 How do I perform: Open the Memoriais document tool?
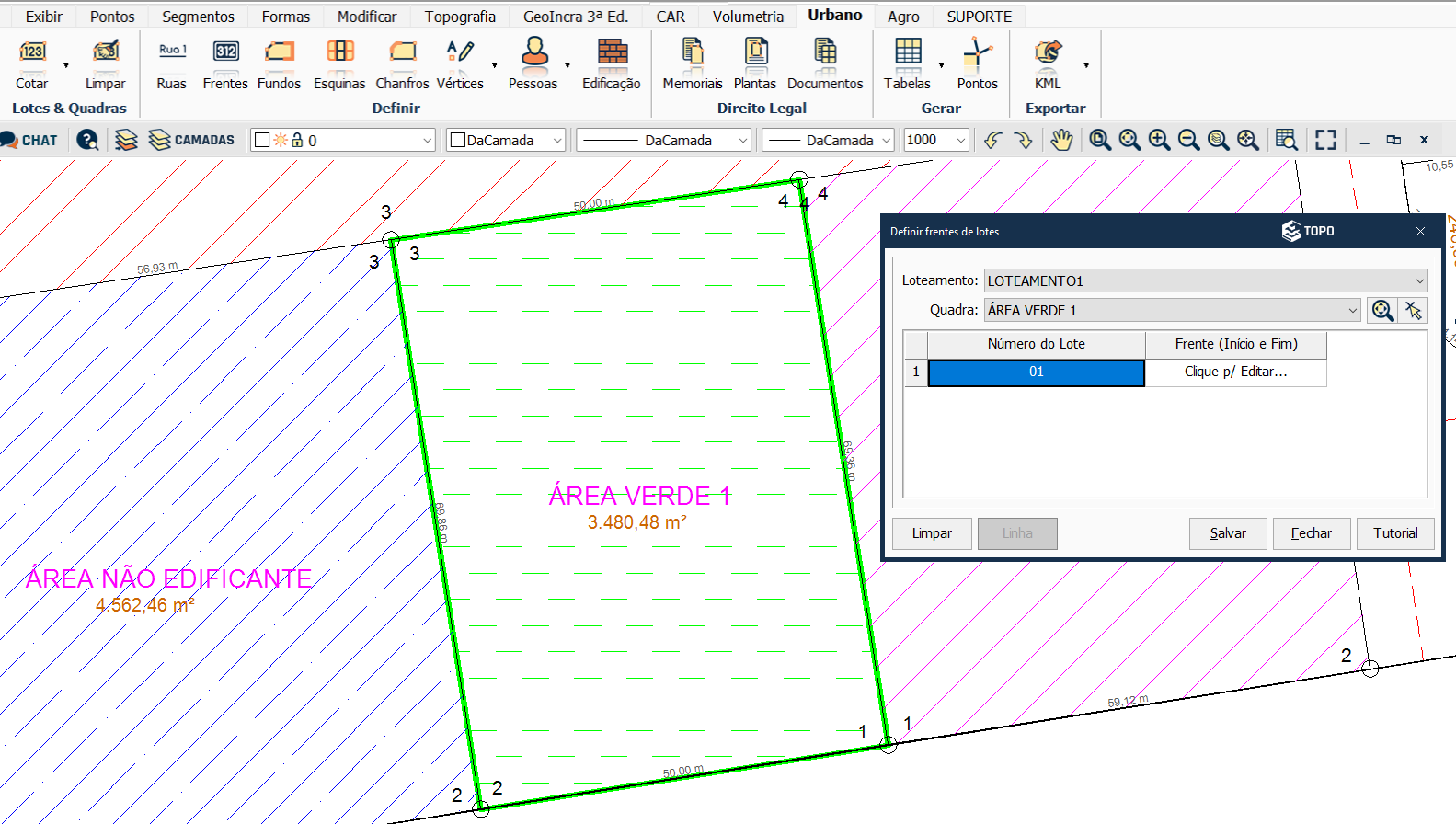(x=693, y=63)
